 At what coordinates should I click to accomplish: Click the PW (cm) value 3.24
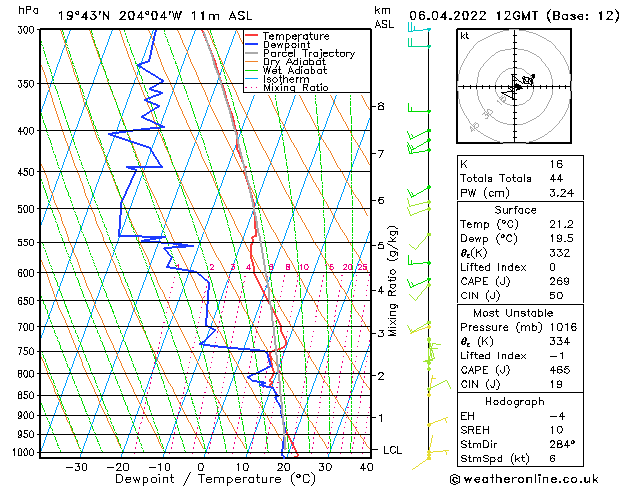tap(561, 193)
